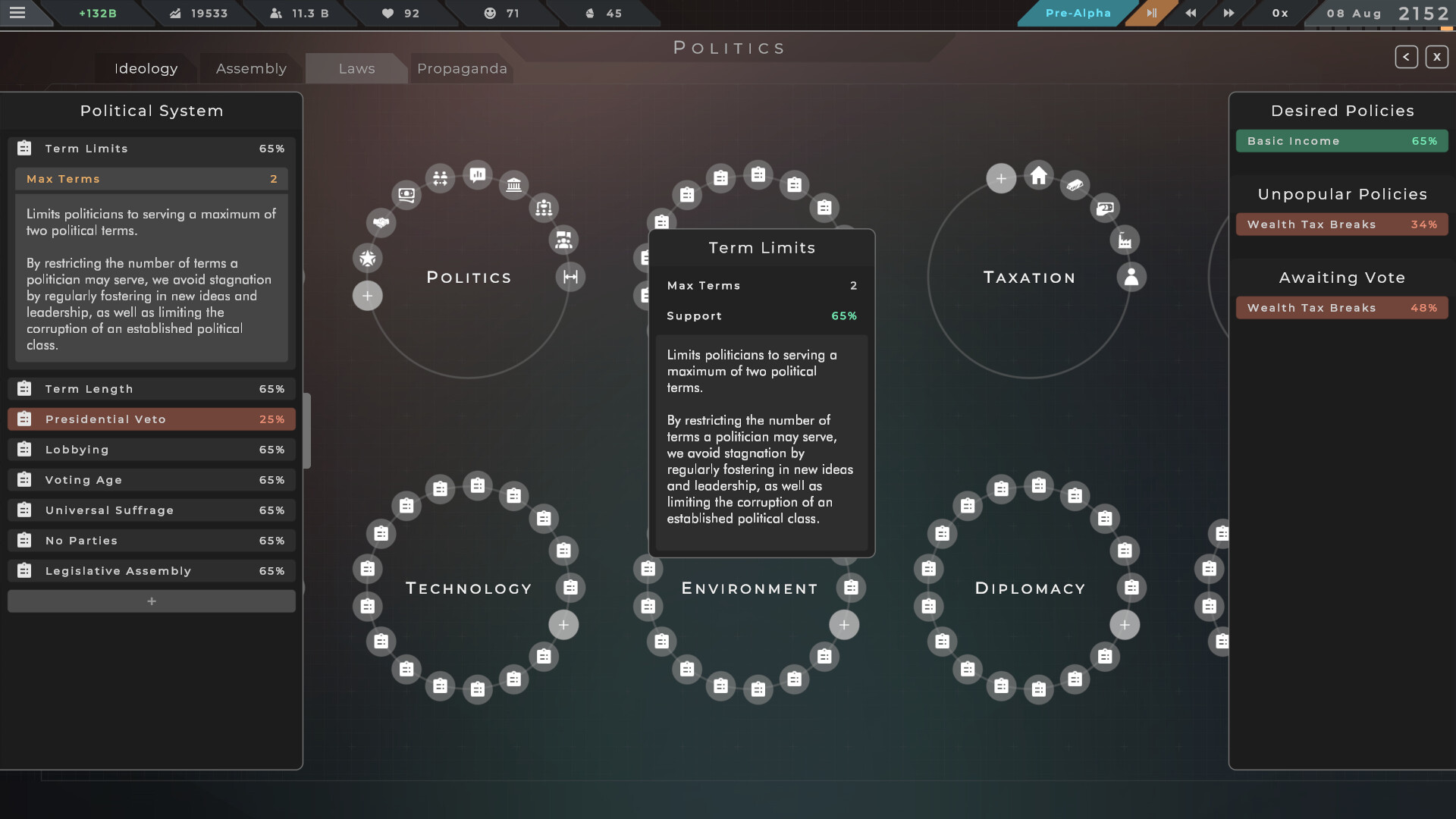Expand the Voting Age law entry
This screenshot has height=819, width=1456.
click(152, 480)
